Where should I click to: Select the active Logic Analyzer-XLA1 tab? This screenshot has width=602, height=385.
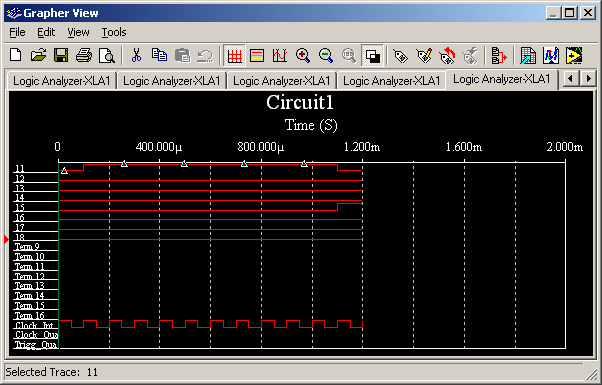pos(501,79)
